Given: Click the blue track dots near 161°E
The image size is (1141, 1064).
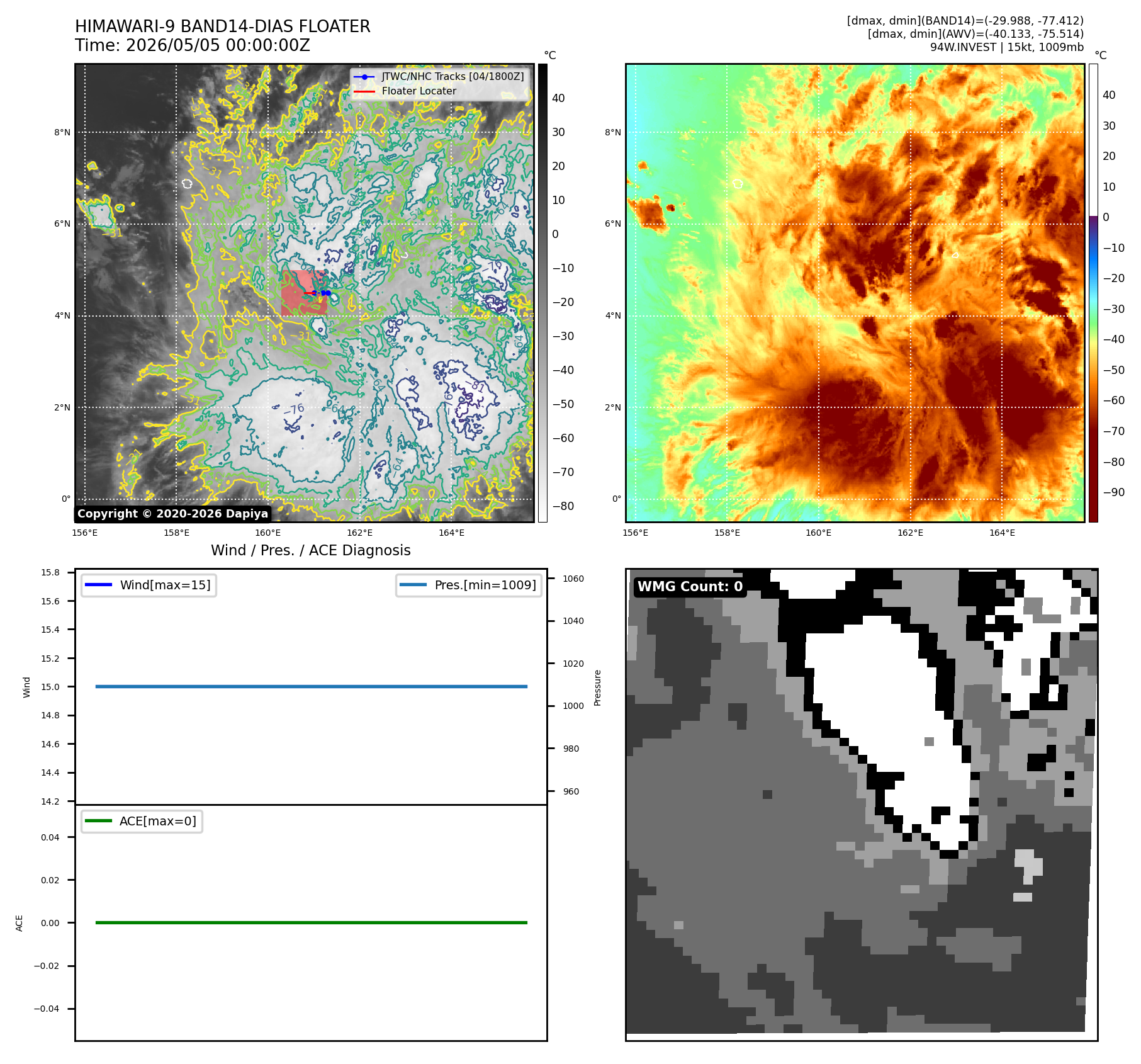Looking at the screenshot, I should click(x=322, y=293).
